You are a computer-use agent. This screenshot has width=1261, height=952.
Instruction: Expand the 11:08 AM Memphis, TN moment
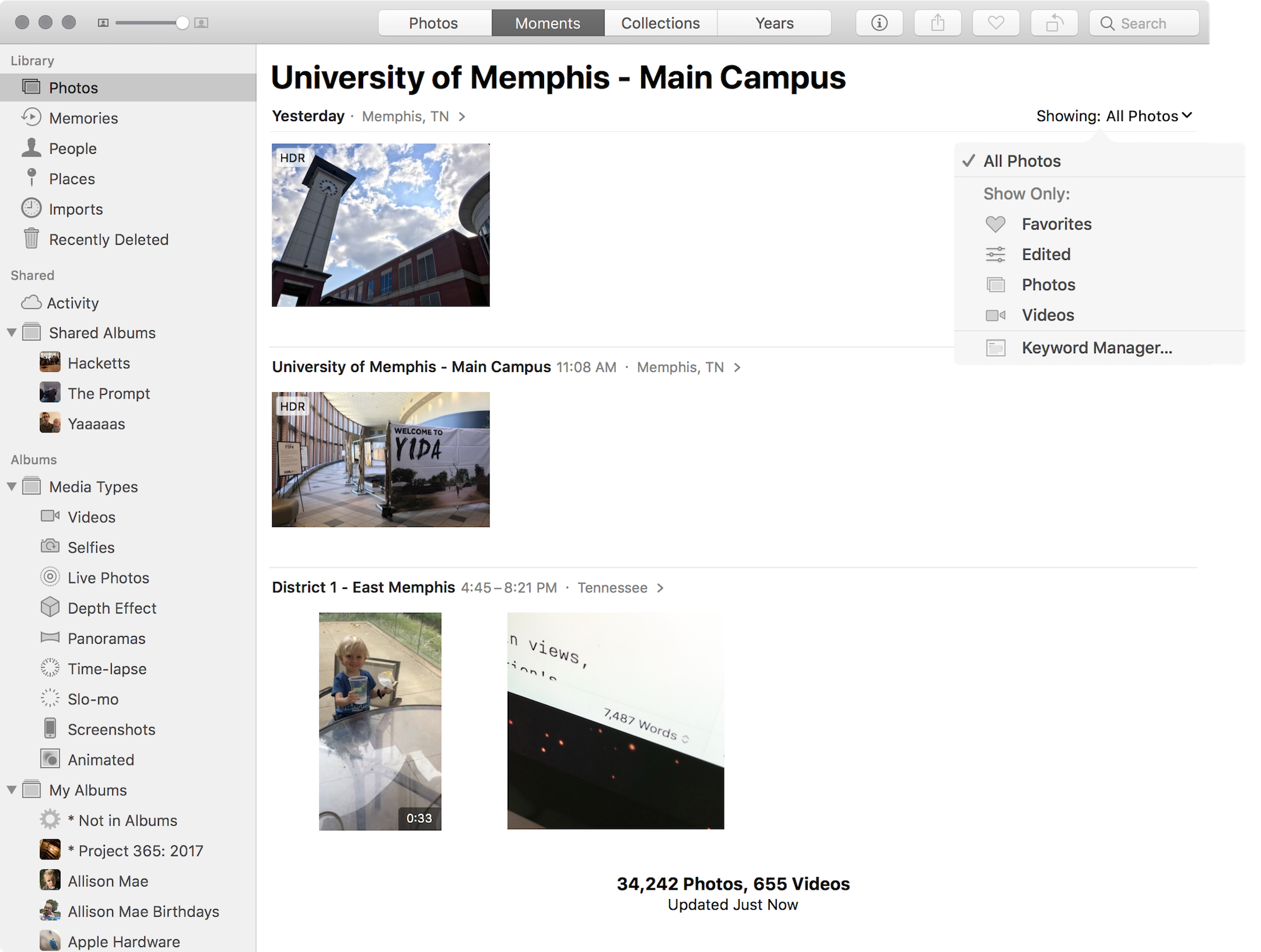click(x=737, y=367)
